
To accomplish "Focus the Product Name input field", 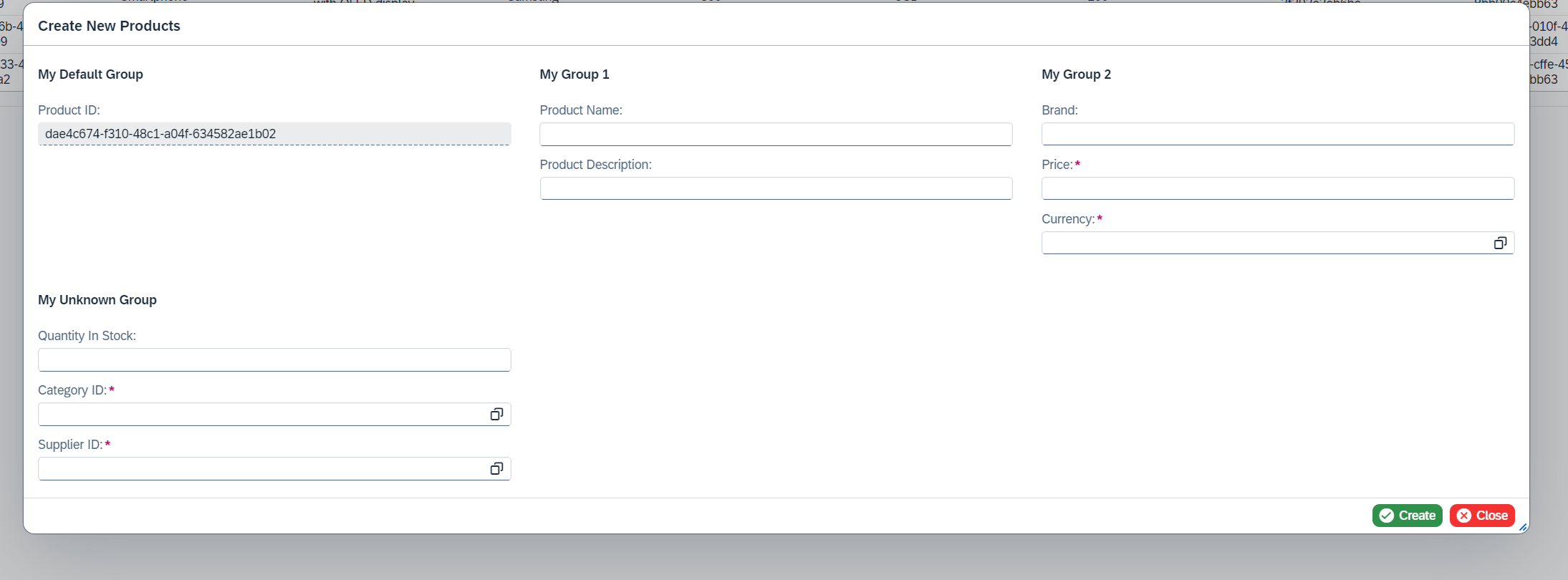I will click(776, 134).
